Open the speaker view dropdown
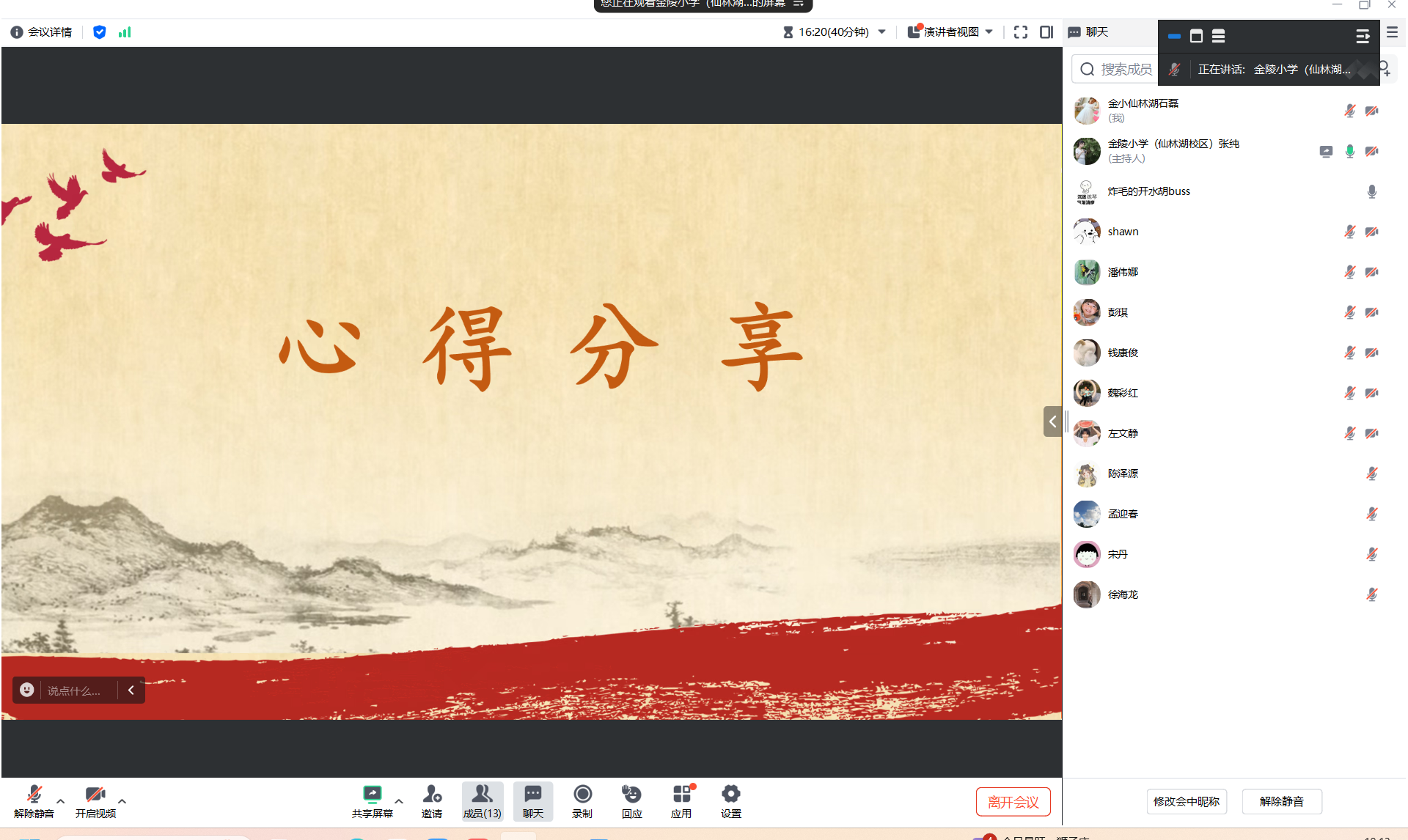This screenshot has width=1408, height=840. coord(951,32)
